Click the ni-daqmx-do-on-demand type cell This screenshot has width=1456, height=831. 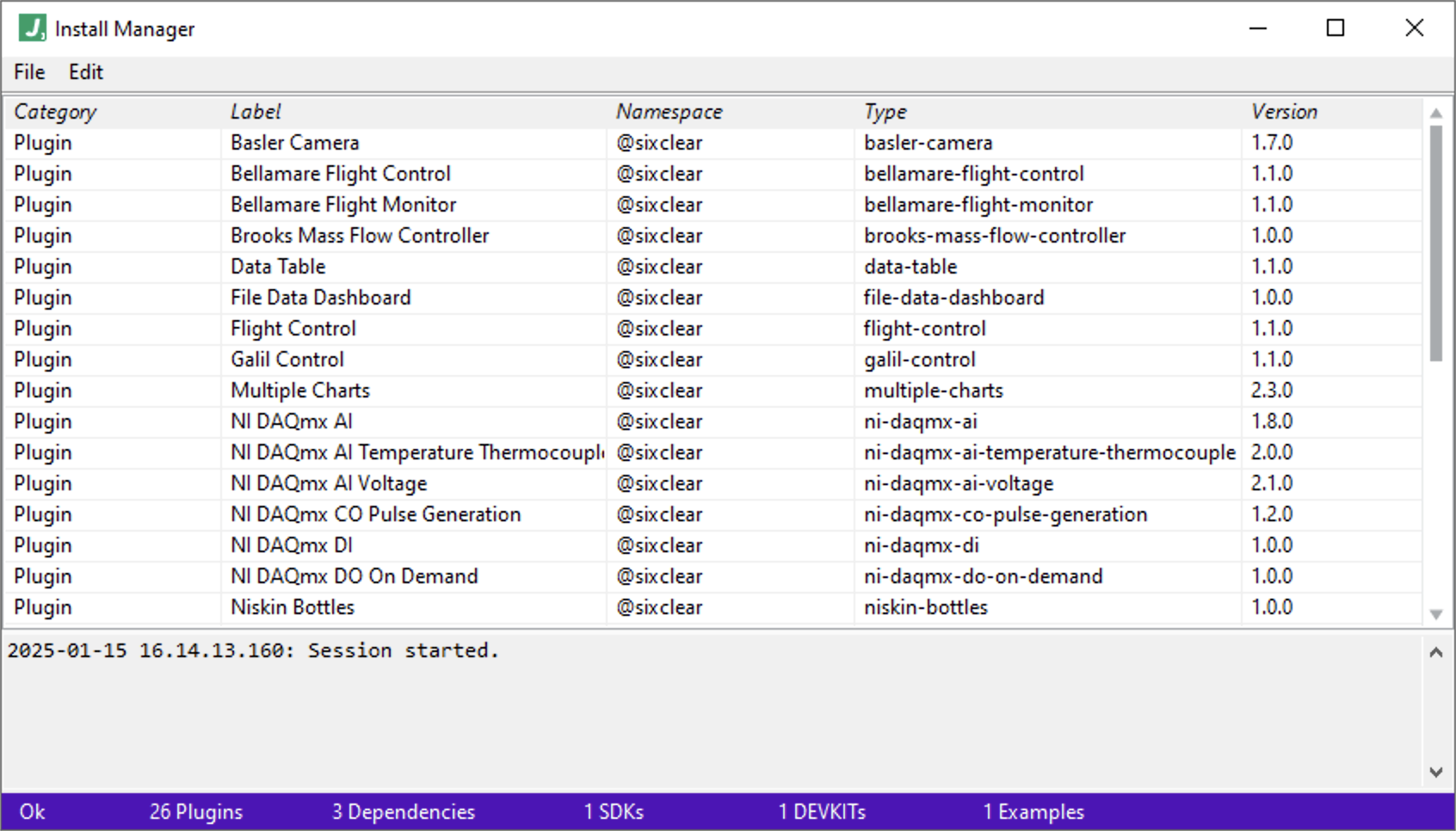(x=984, y=576)
